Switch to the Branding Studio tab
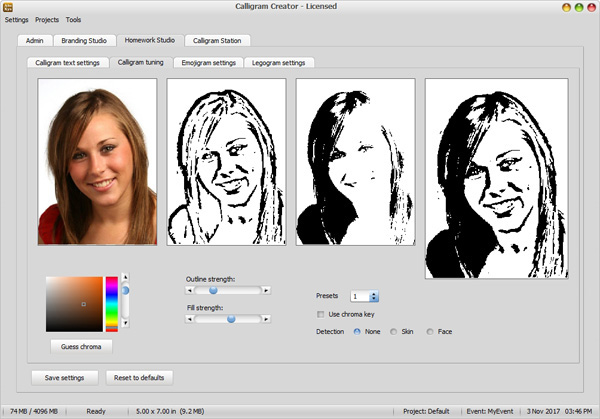The width and height of the screenshot is (600, 419). coord(84,41)
